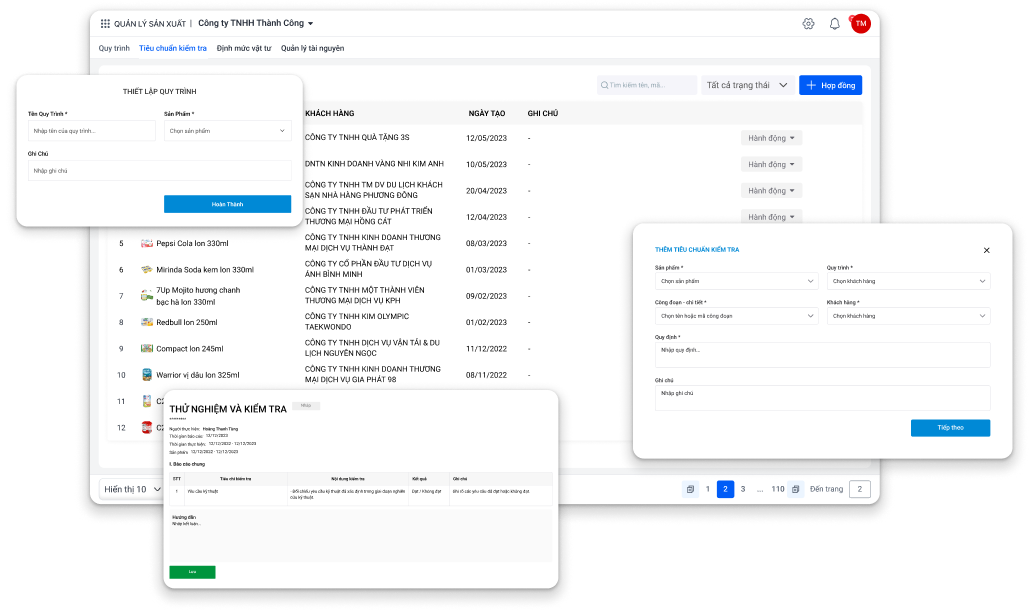The height and width of the screenshot is (611, 1029).
Task: Open the TM user avatar menu
Action: [860, 24]
